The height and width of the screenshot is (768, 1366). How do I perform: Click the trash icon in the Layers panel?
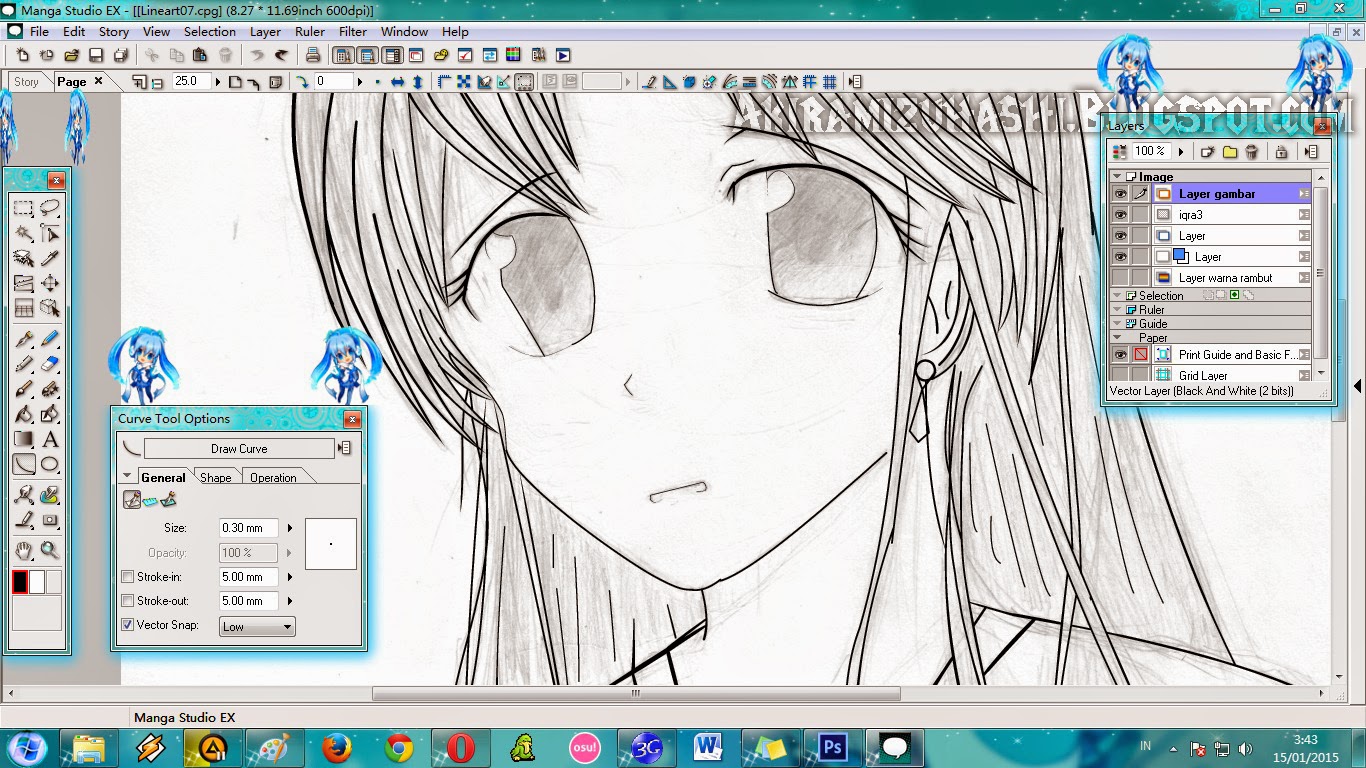click(1252, 152)
